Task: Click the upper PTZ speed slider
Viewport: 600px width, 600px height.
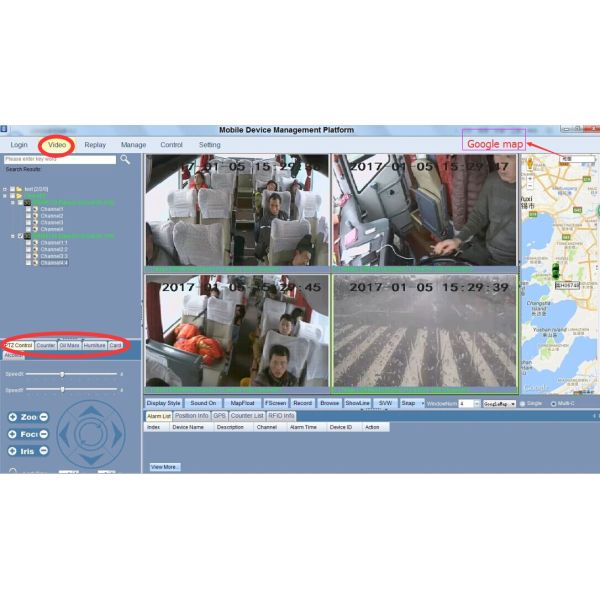Action: click(62, 374)
